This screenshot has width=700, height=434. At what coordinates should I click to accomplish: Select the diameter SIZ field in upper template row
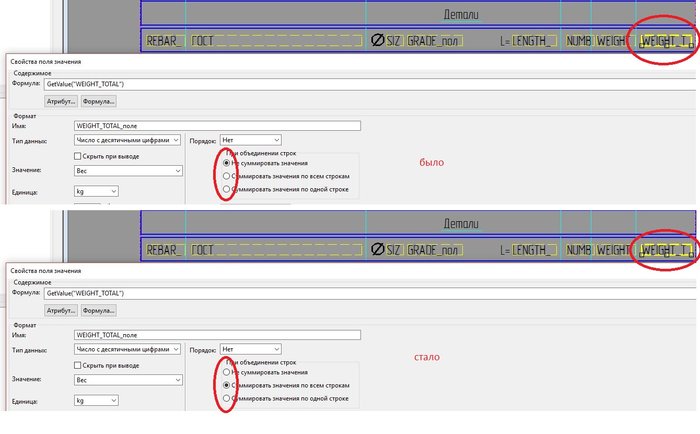(386, 41)
